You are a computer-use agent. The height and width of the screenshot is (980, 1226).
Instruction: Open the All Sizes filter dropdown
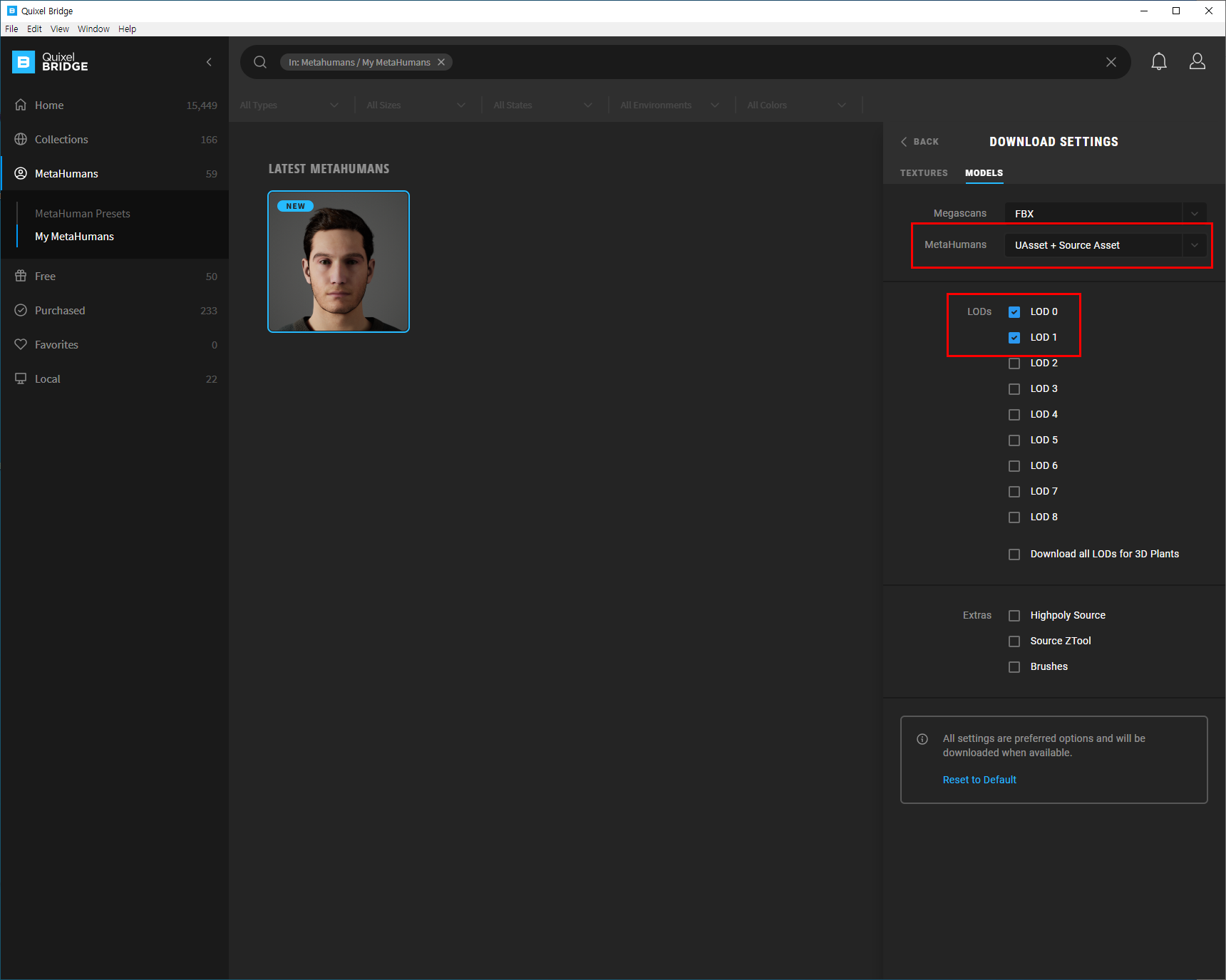coord(416,105)
